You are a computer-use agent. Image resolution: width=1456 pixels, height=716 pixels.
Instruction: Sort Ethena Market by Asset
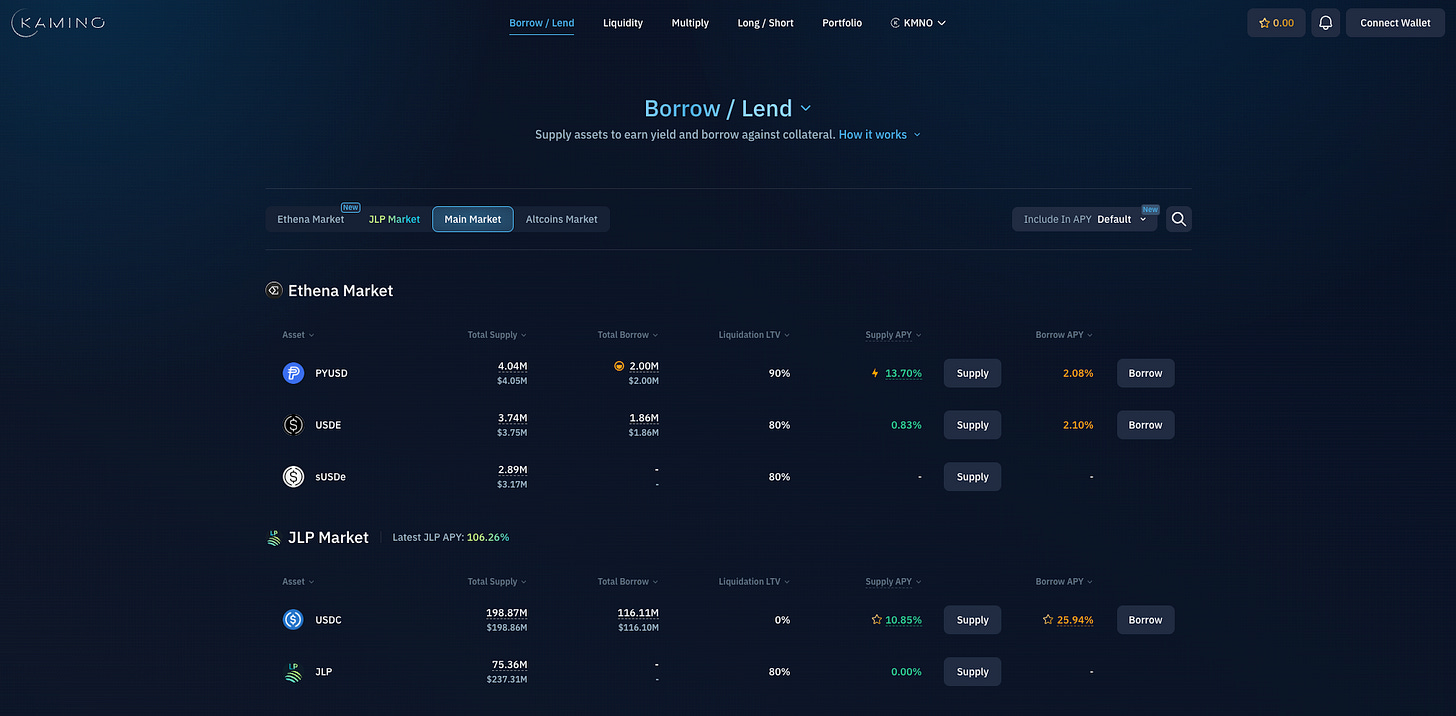298,335
